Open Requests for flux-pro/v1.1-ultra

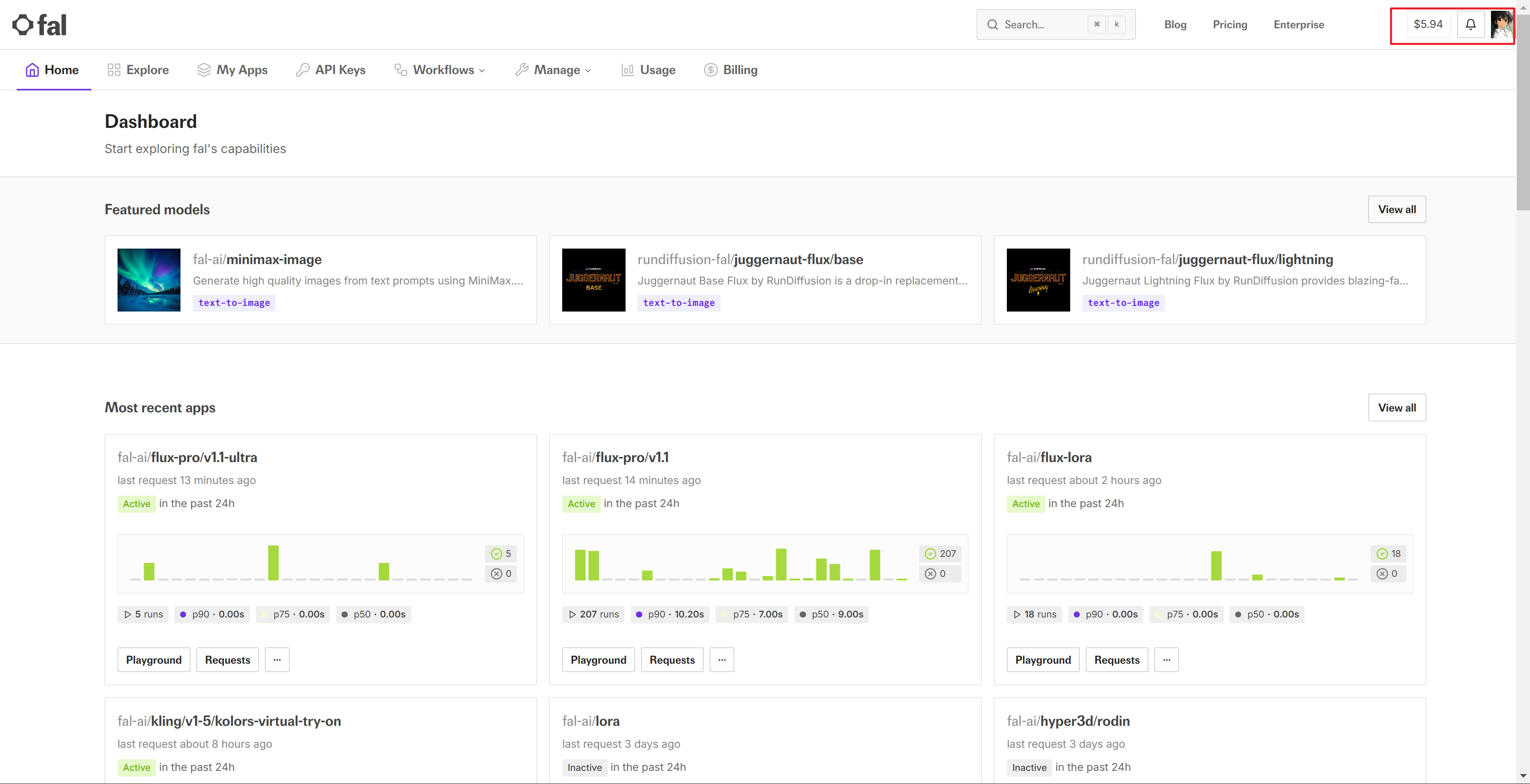[228, 660]
